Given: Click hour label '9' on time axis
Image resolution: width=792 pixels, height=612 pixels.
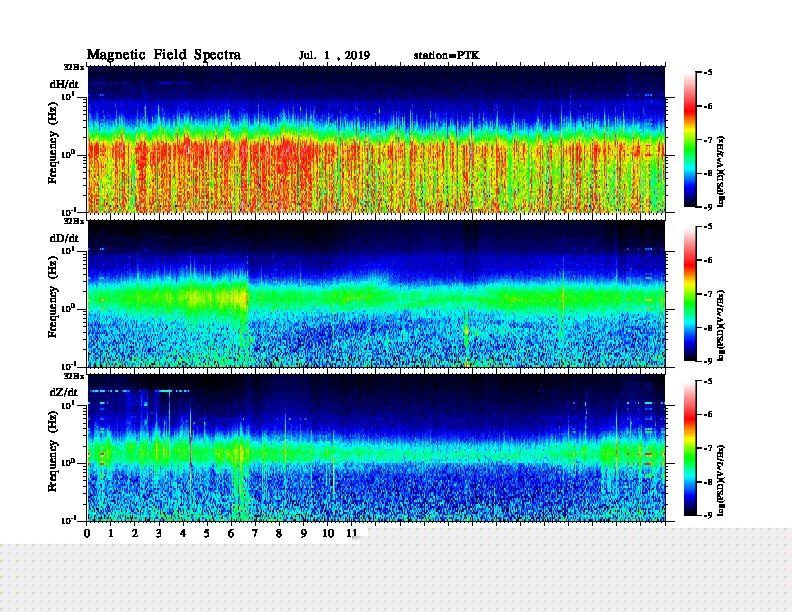Looking at the screenshot, I should [303, 533].
